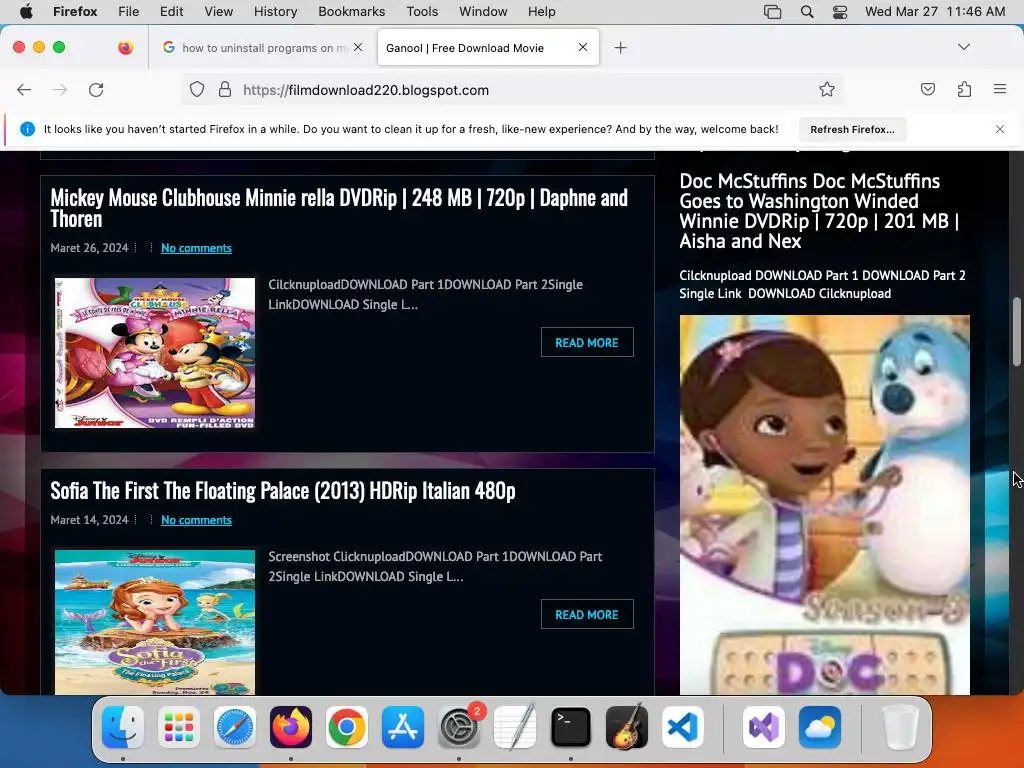Click the Firefox app name menu
1024x768 pixels.
[75, 11]
